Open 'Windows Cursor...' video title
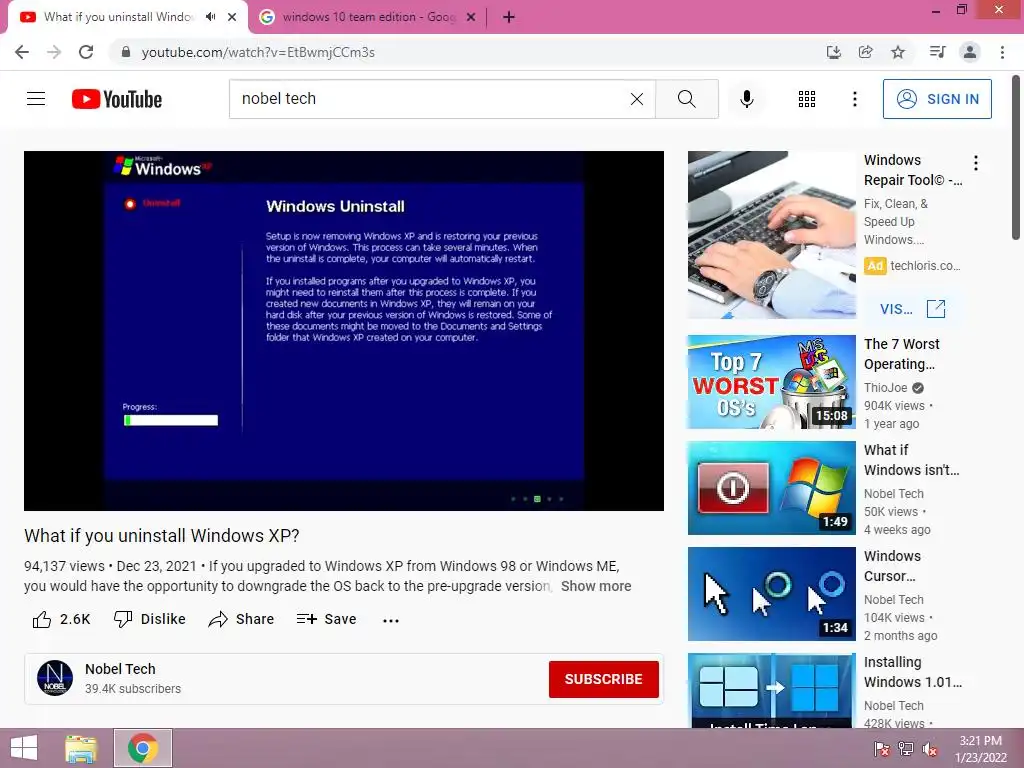The width and height of the screenshot is (1024, 768). point(893,566)
